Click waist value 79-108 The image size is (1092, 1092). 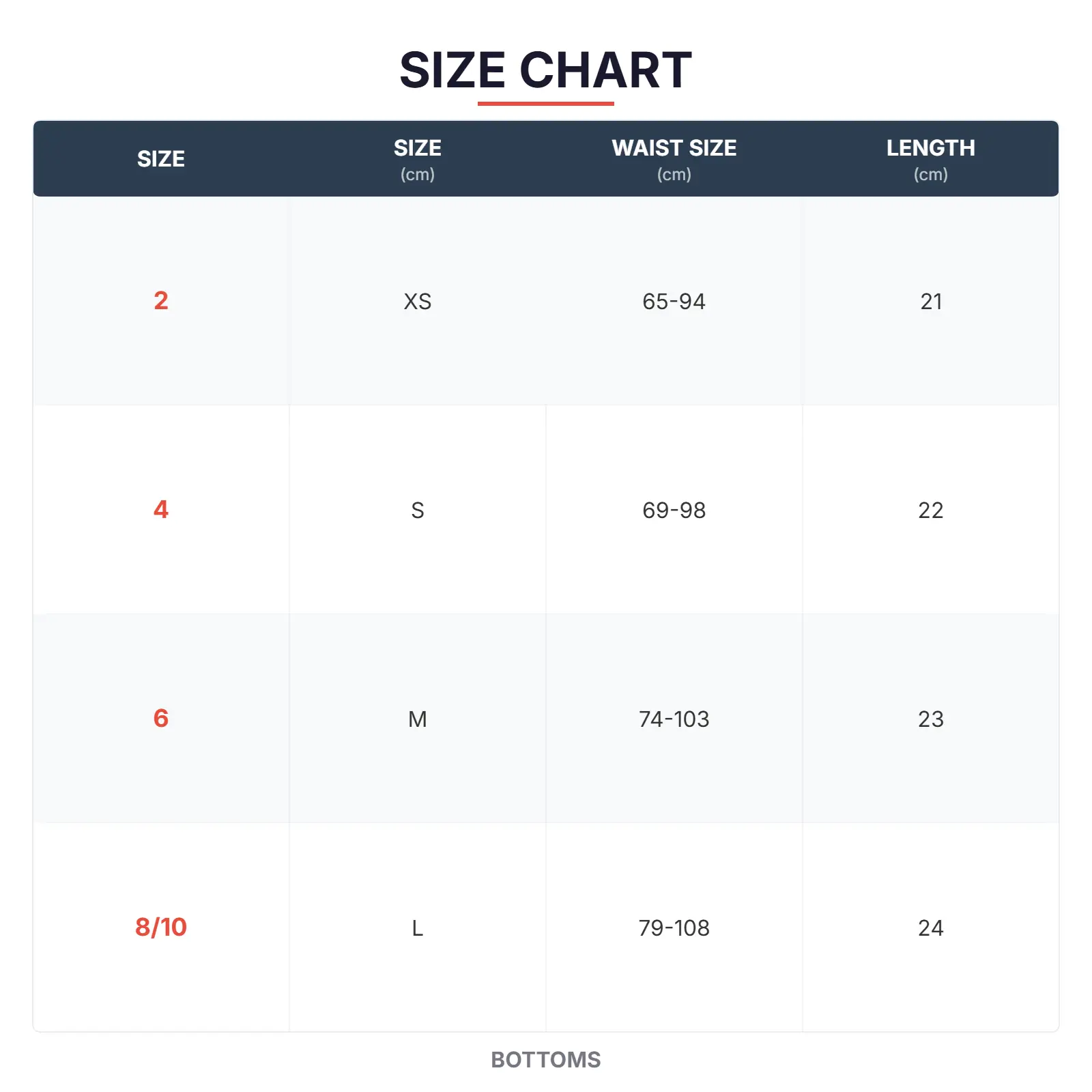click(x=674, y=928)
